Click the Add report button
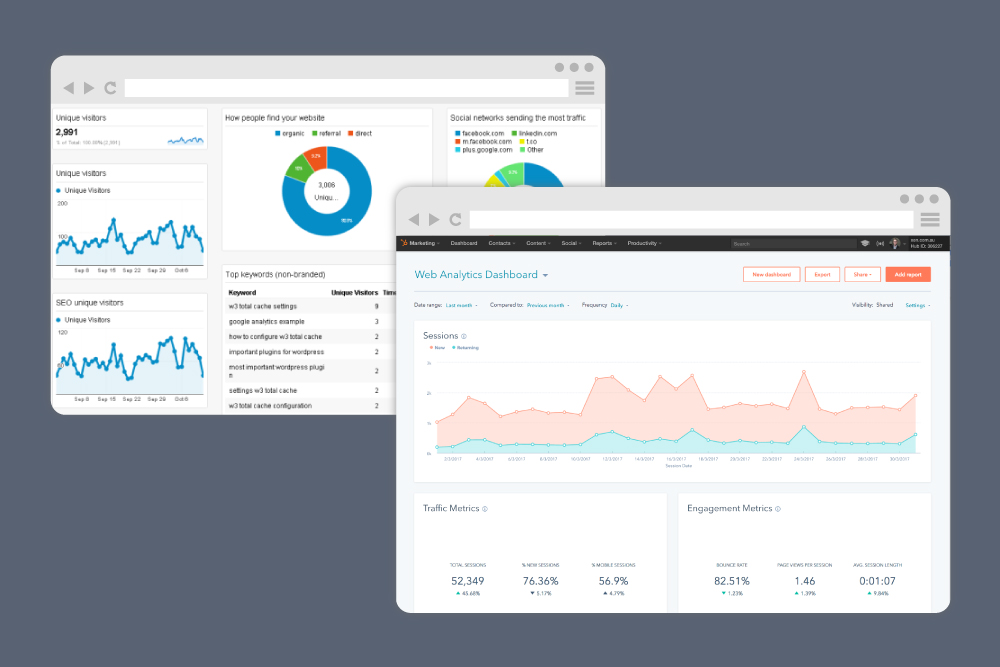Viewport: 1000px width, 667px height. pos(908,274)
